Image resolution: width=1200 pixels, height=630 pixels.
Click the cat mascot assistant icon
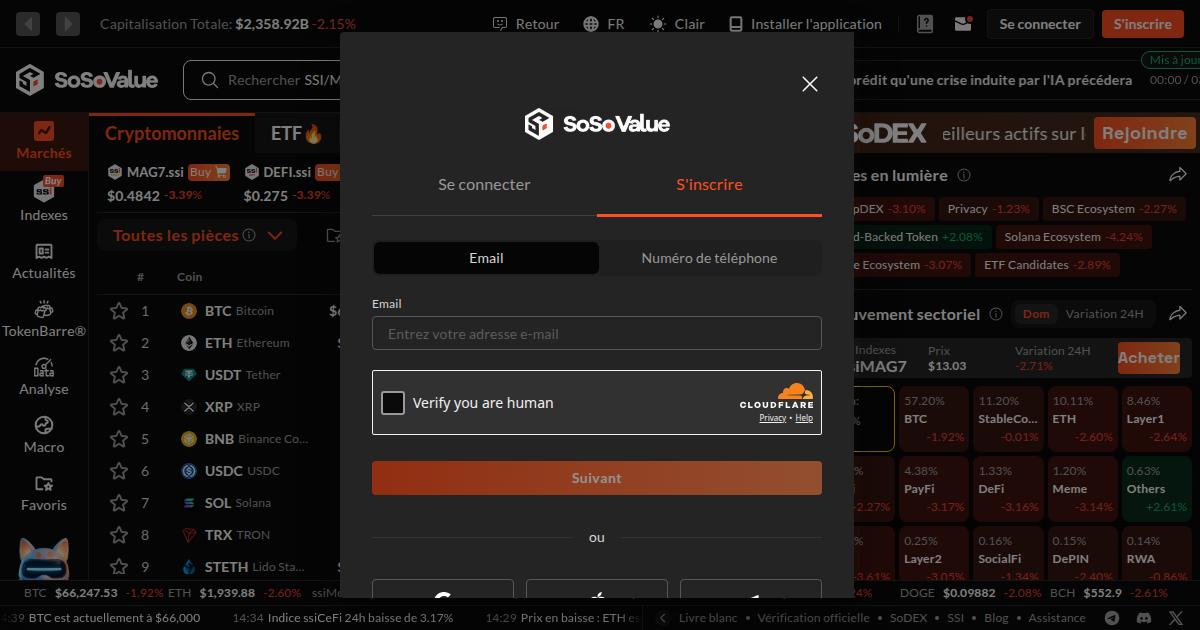pyautogui.click(x=44, y=558)
